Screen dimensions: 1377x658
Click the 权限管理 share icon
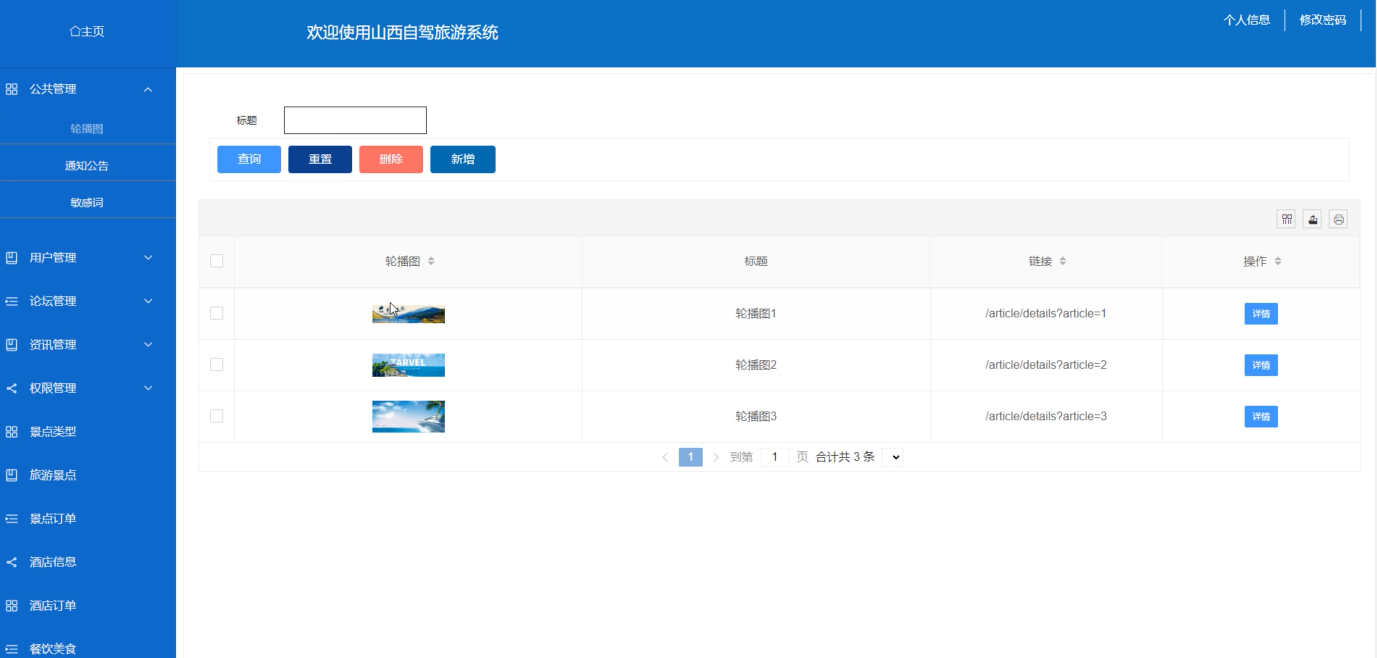point(12,388)
